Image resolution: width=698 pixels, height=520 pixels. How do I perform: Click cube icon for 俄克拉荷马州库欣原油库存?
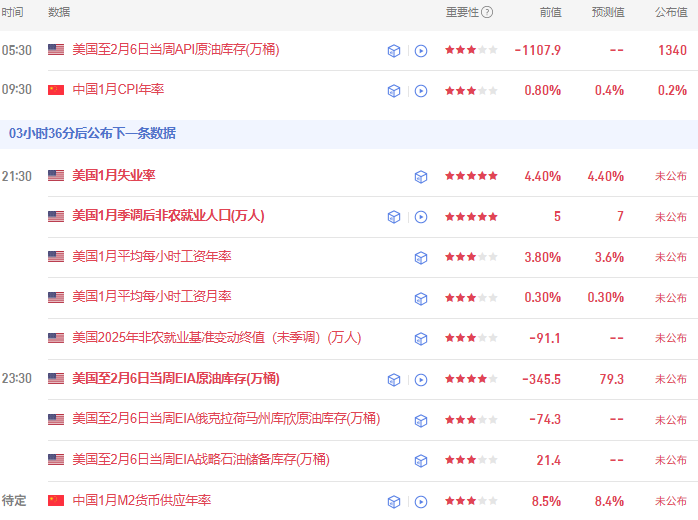421,420
